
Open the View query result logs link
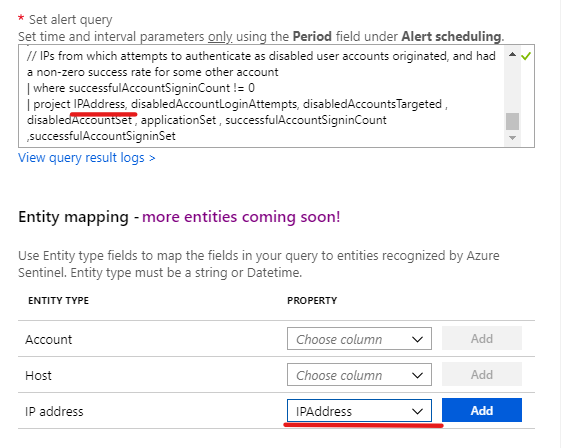87,157
